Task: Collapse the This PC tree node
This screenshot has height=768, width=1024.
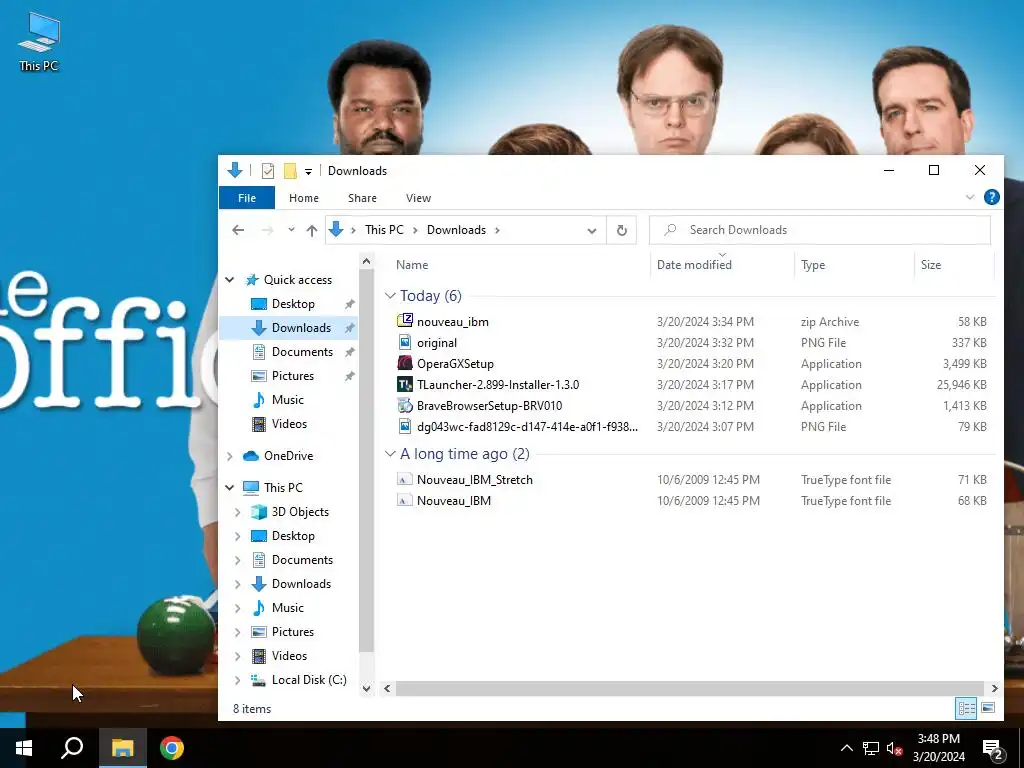Action: (230, 487)
